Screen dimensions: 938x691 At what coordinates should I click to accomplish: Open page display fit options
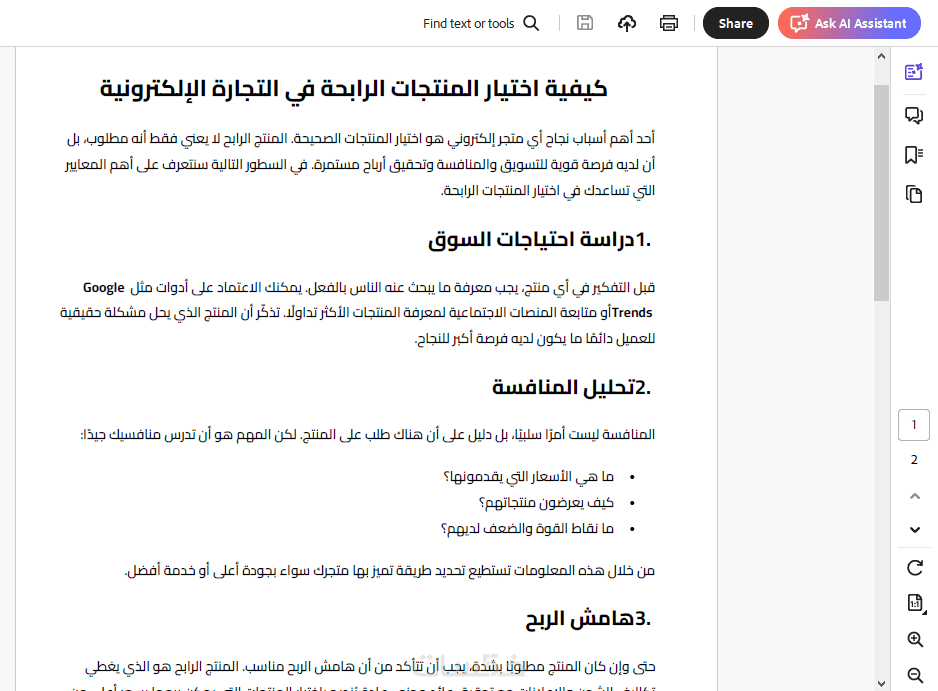(915, 603)
